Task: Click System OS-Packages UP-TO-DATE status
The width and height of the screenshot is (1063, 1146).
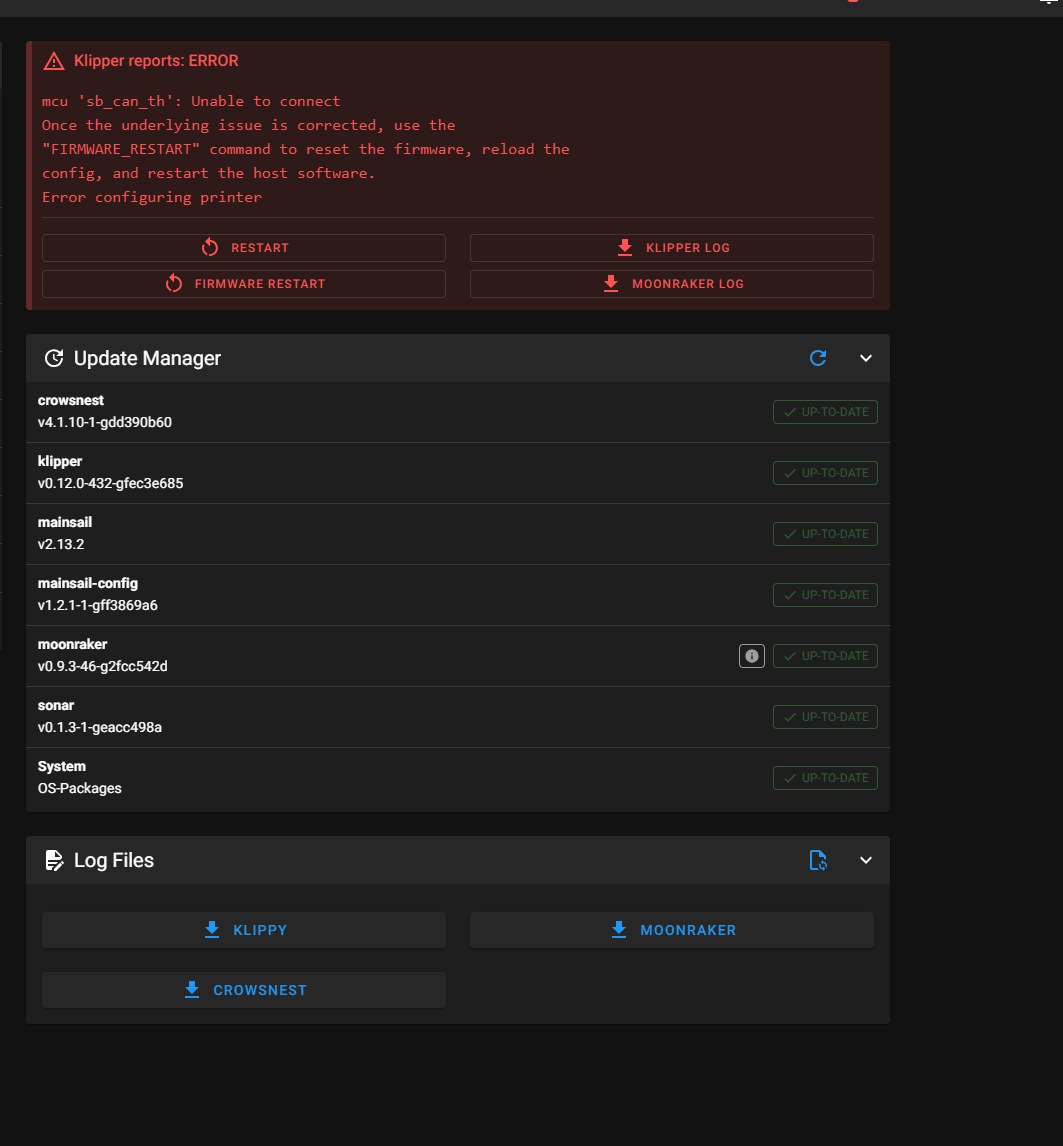Action: pyautogui.click(x=825, y=778)
